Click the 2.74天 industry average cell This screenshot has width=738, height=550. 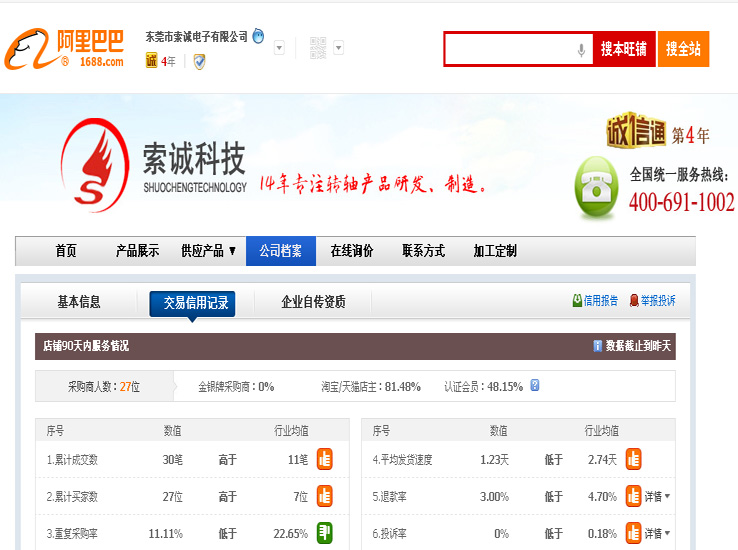602,460
